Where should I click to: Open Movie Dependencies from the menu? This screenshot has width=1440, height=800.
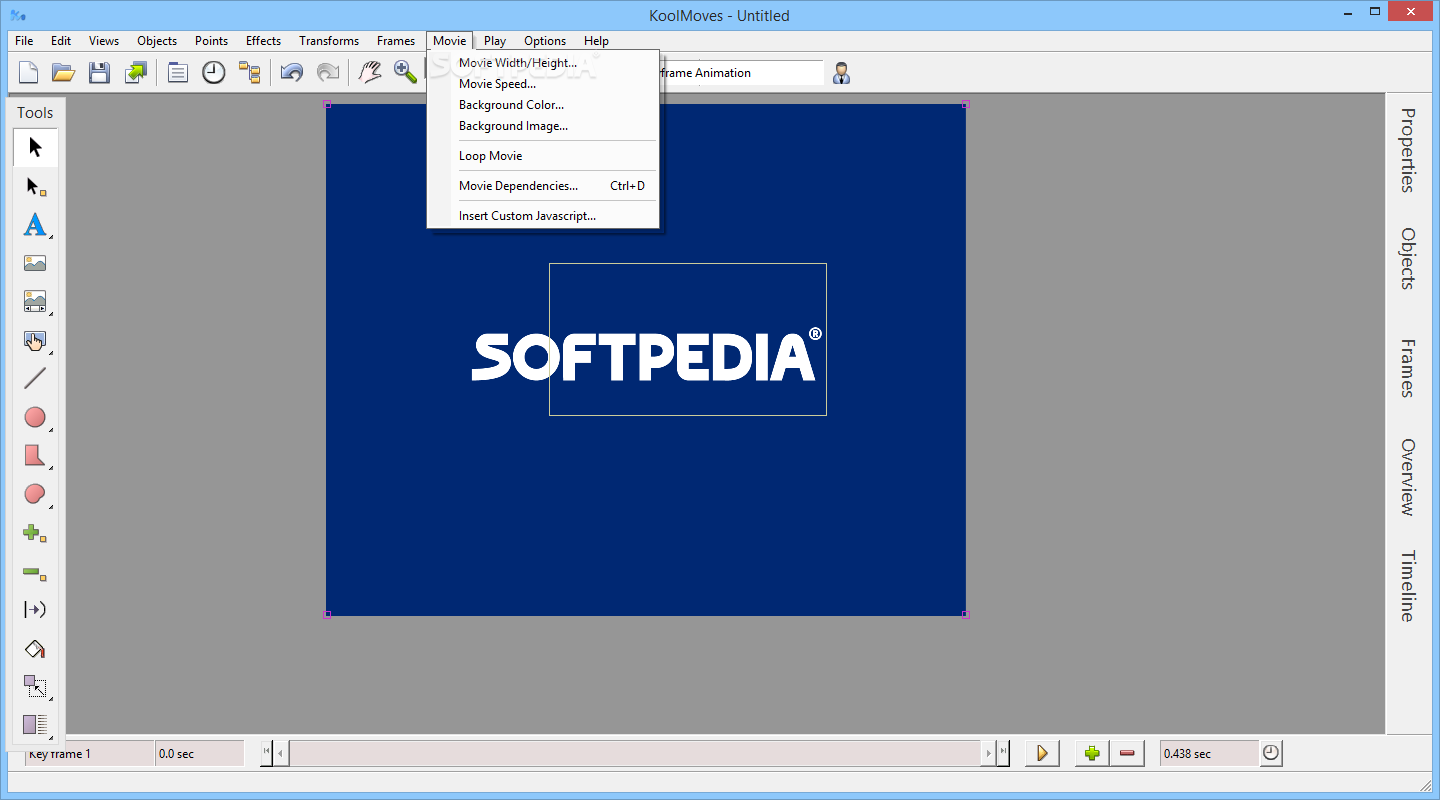pos(543,186)
